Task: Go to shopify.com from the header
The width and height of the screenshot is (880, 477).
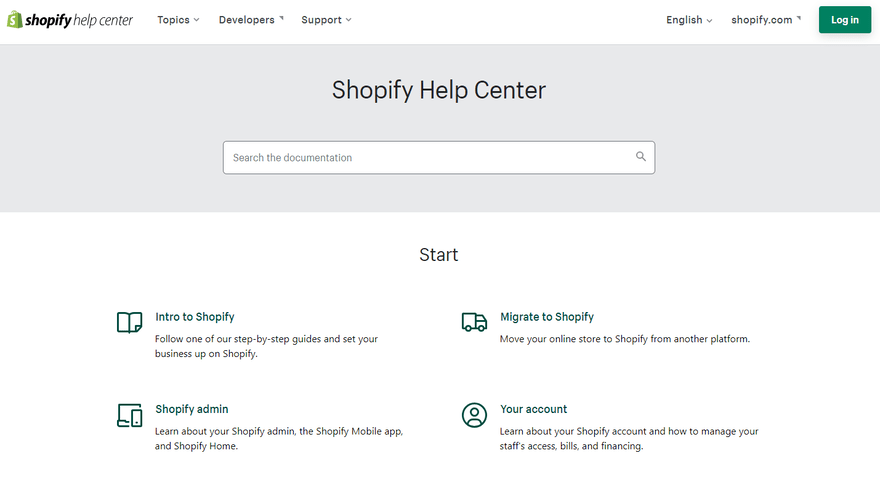Action: coord(761,20)
